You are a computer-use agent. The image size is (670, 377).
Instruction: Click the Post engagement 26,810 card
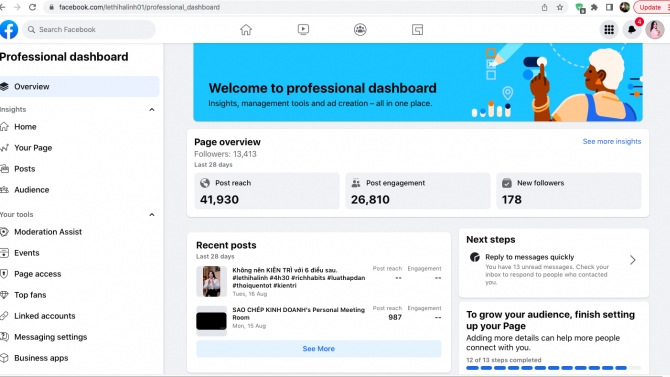(x=417, y=191)
